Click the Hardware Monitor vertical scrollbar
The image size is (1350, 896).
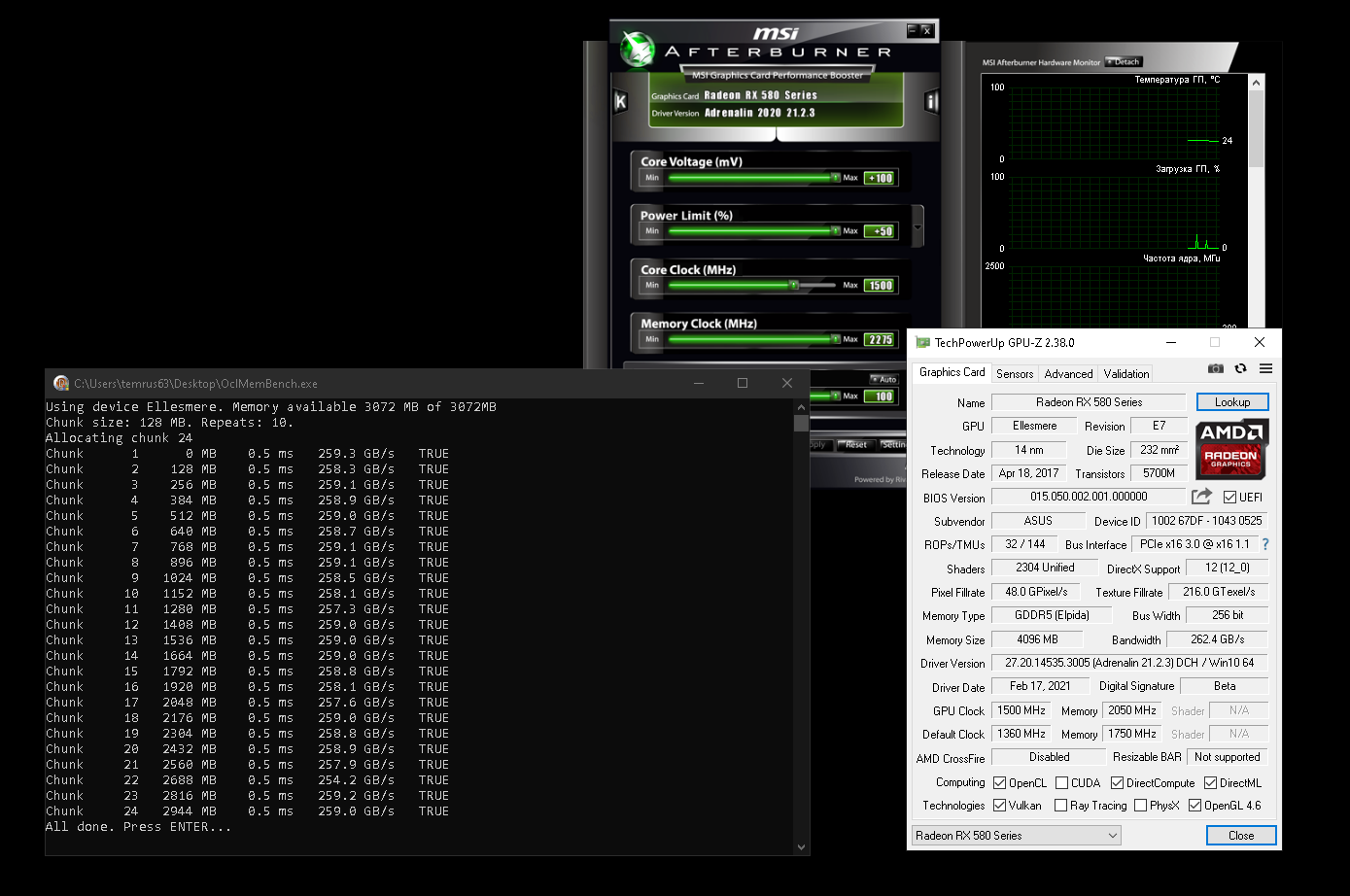pyautogui.click(x=1256, y=200)
